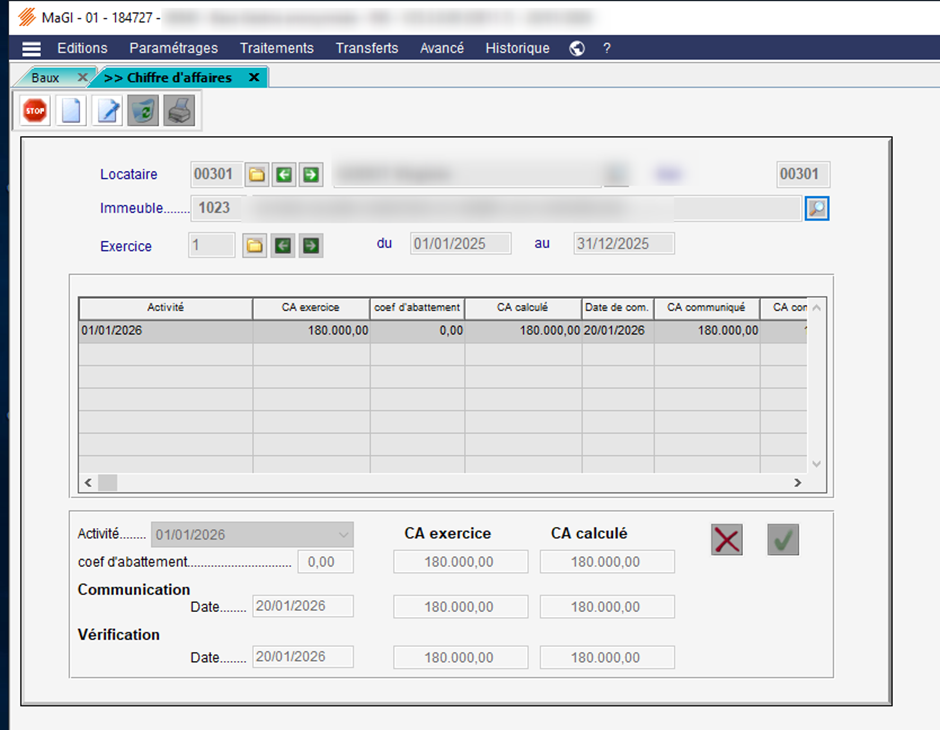This screenshot has width=940, height=730.
Task: Close the Chiffre d'affaires tab
Action: click(x=254, y=77)
